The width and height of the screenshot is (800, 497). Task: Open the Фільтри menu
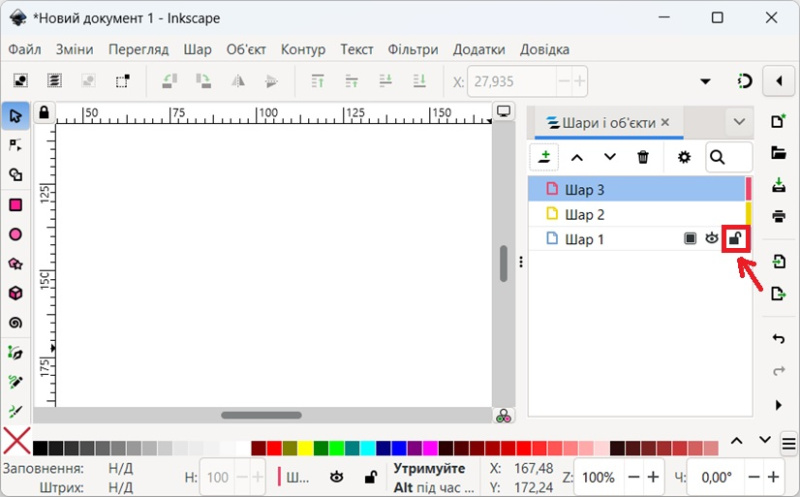(413, 49)
